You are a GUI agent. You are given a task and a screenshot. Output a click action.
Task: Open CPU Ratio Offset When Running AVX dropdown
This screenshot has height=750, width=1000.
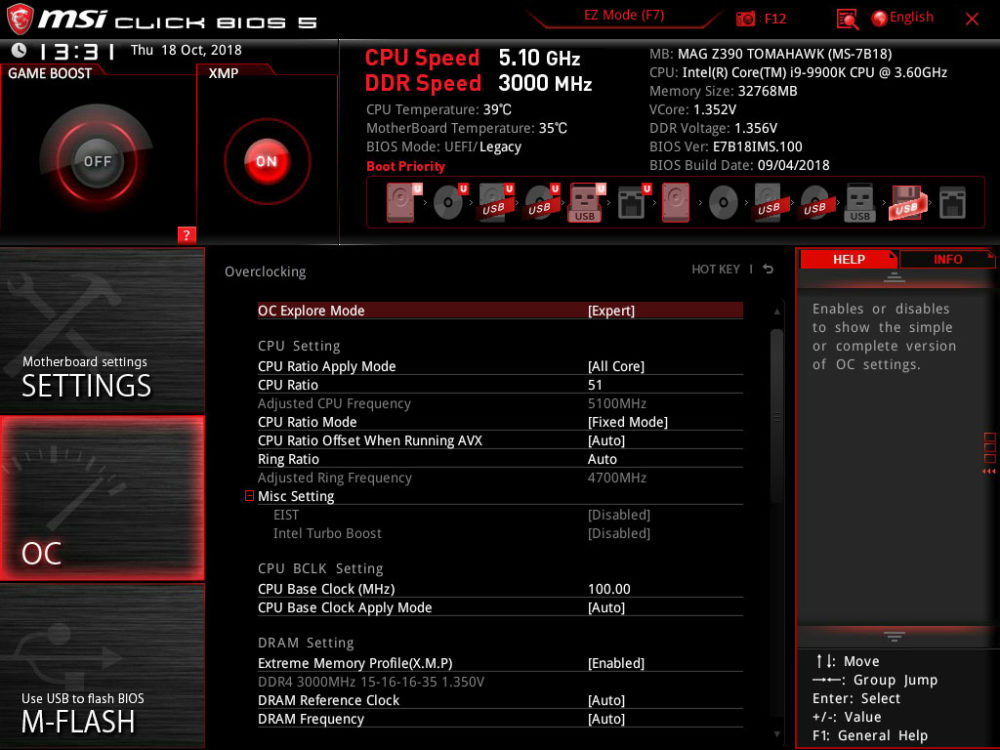click(606, 440)
